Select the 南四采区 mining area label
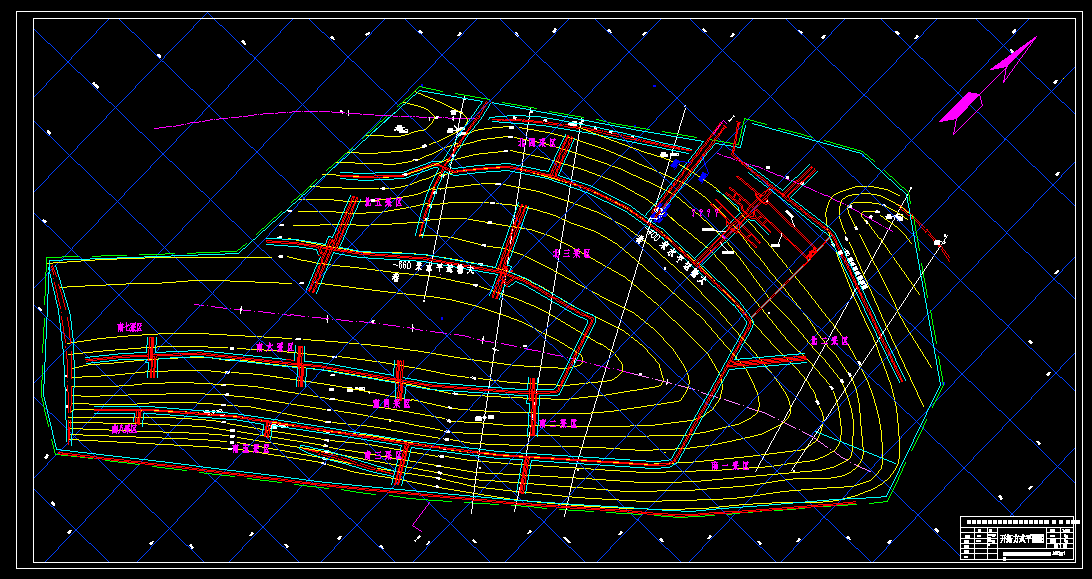1092x579 pixels. point(391,403)
